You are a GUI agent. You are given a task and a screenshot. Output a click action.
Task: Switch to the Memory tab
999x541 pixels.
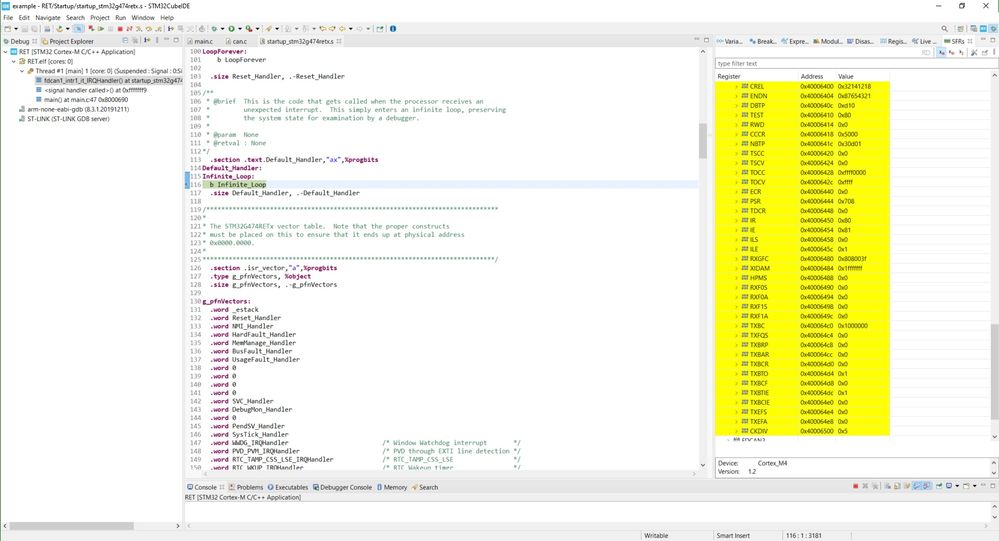(392, 487)
